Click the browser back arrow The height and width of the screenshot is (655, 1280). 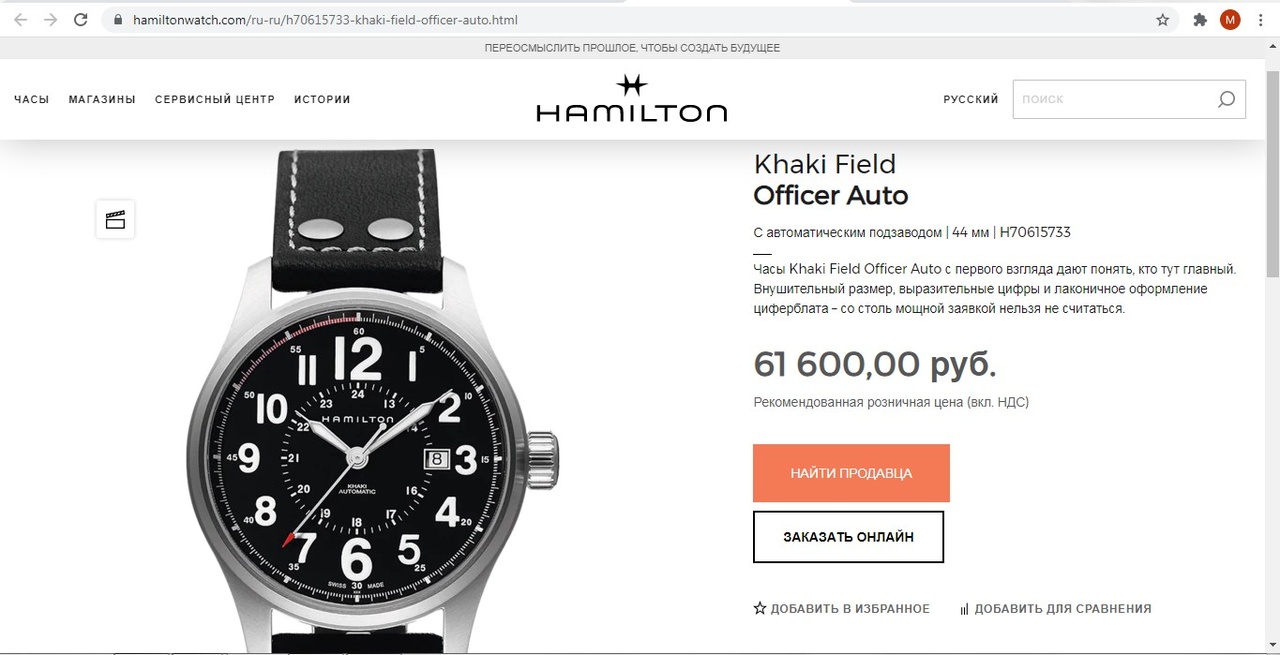click(x=21, y=20)
